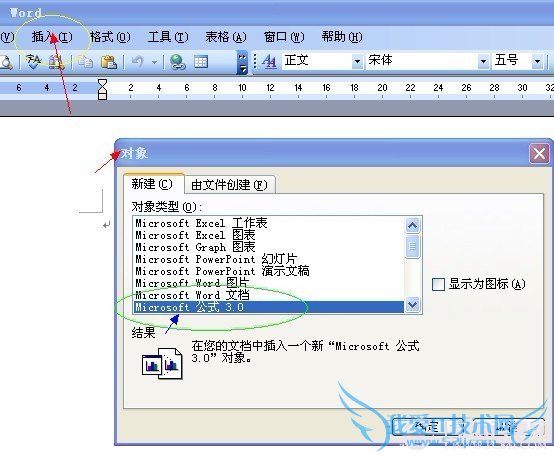This screenshot has height=457, width=554.
Task: Open the 插入(I) menu
Action: click(x=52, y=37)
